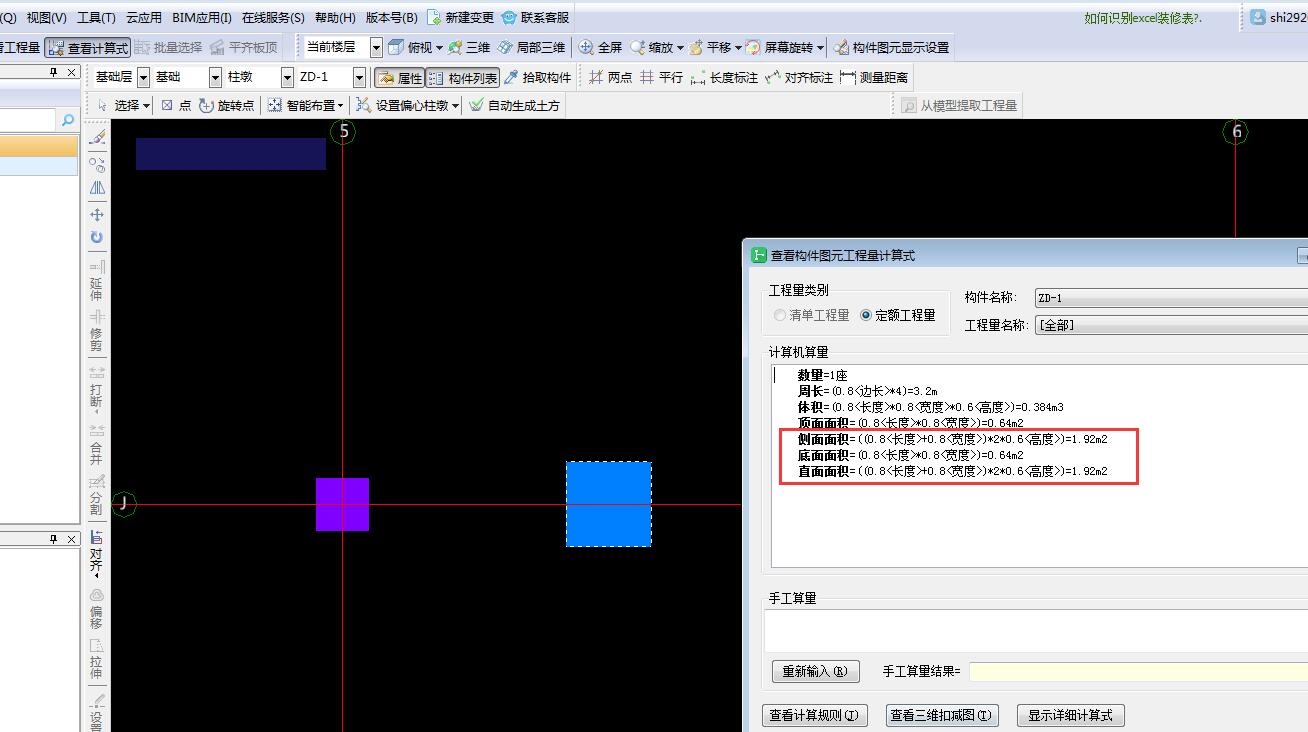
Task: Pin the upper left panel
Action: point(54,73)
